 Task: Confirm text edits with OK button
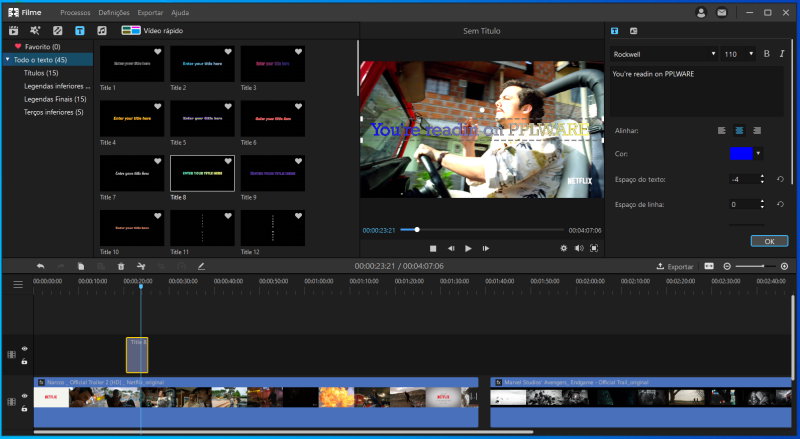[x=769, y=241]
